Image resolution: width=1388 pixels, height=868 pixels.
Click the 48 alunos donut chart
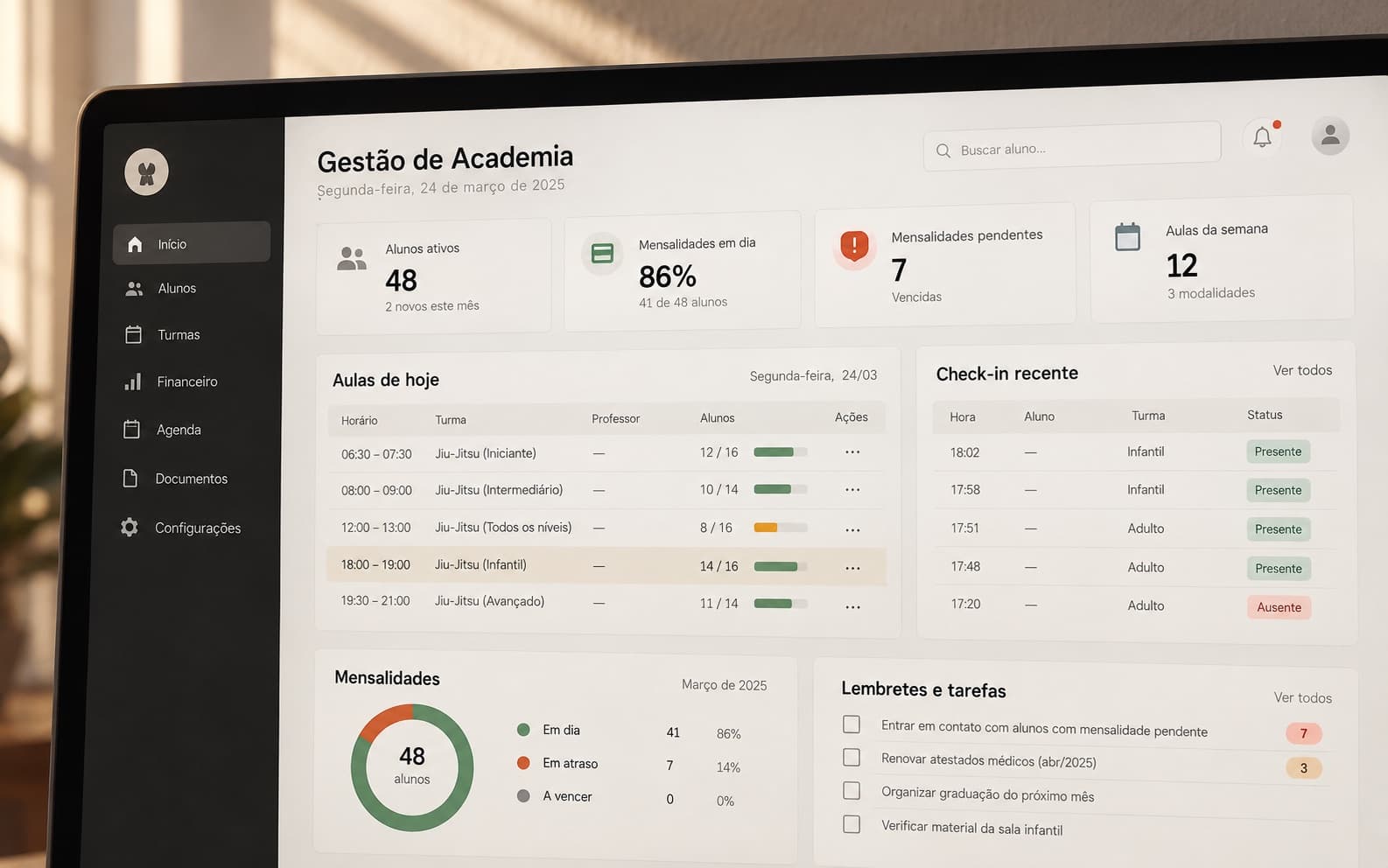[412, 767]
